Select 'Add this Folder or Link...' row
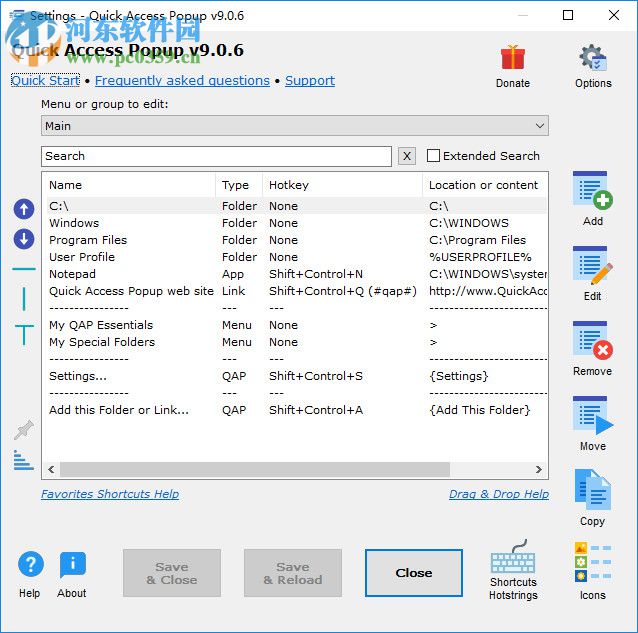638x633 pixels. pyautogui.click(x=295, y=410)
